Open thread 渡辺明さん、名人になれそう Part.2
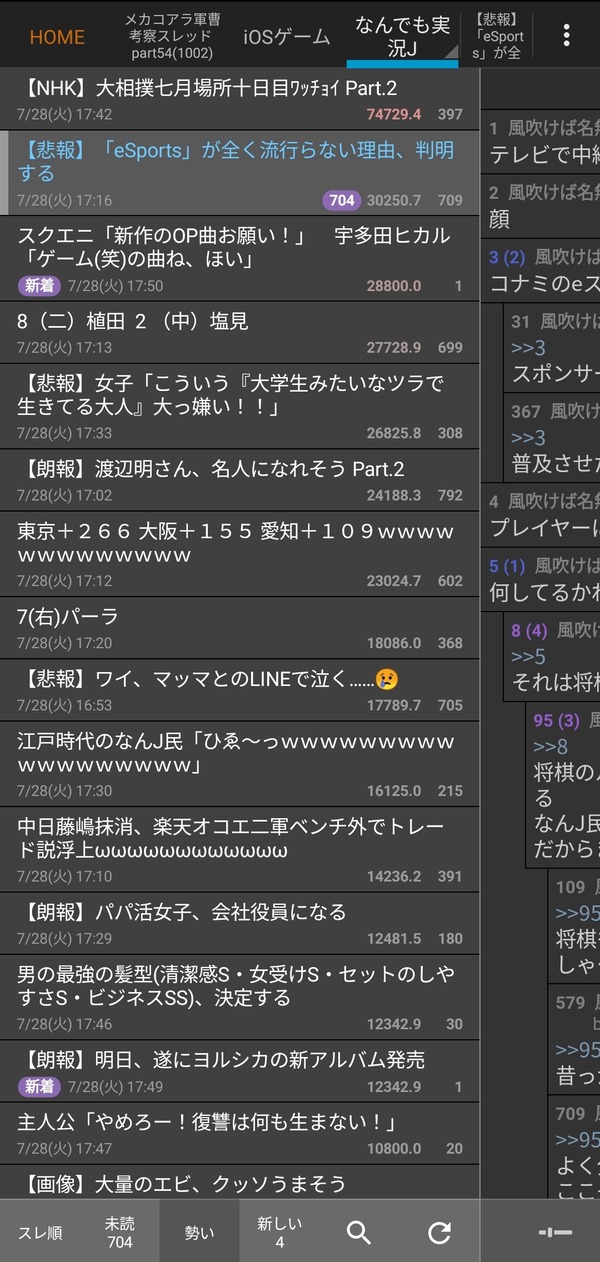Image resolution: width=600 pixels, height=1262 pixels. pyautogui.click(x=240, y=480)
